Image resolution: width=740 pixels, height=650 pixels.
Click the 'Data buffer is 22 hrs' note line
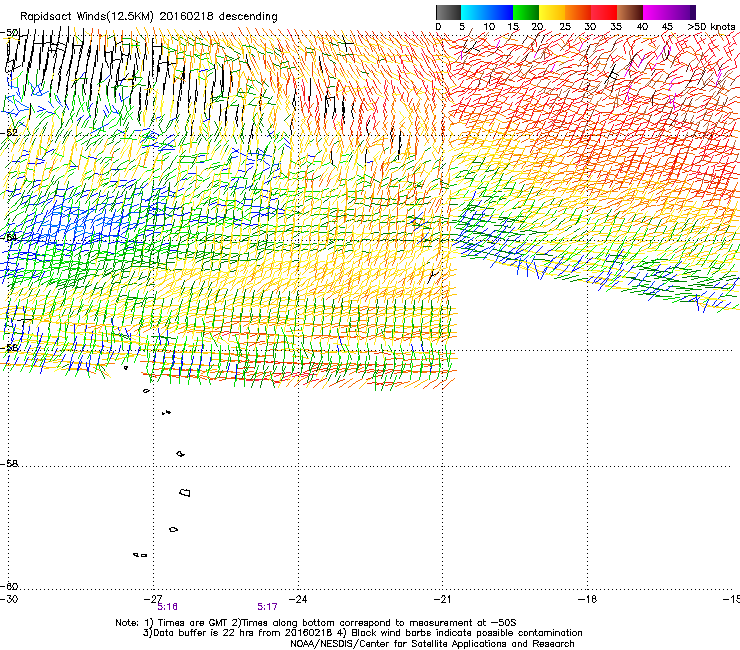click(x=362, y=633)
